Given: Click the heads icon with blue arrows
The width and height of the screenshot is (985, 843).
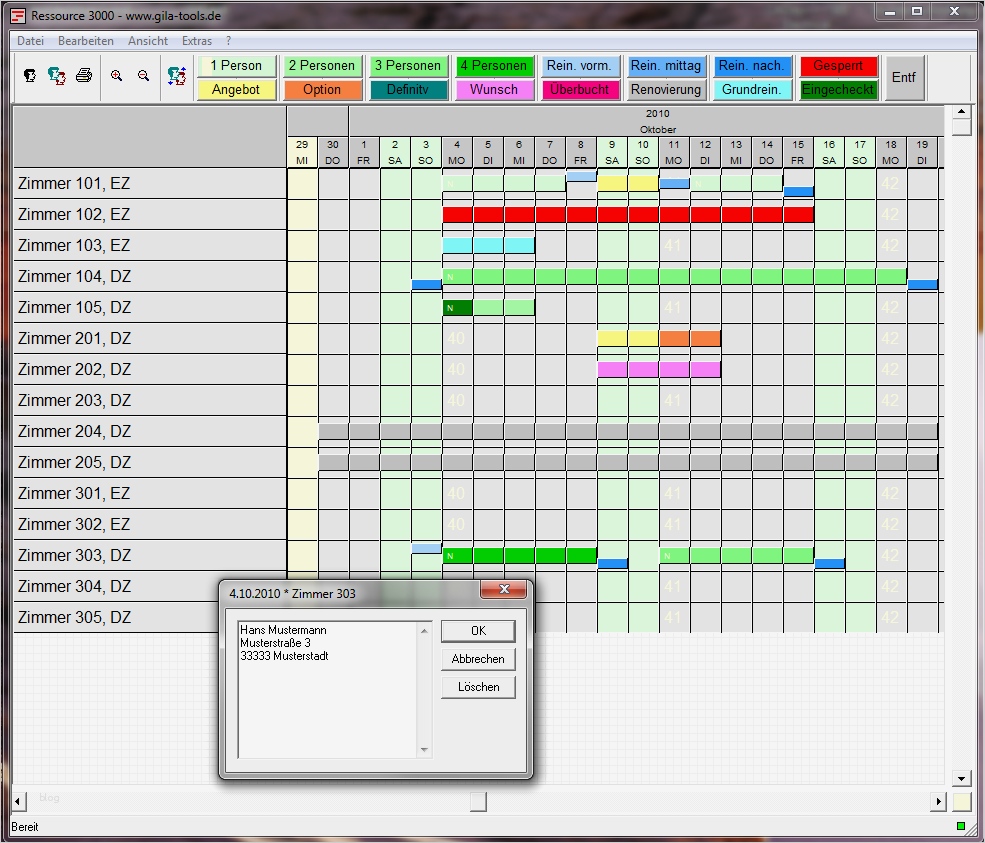Looking at the screenshot, I should pyautogui.click(x=177, y=76).
